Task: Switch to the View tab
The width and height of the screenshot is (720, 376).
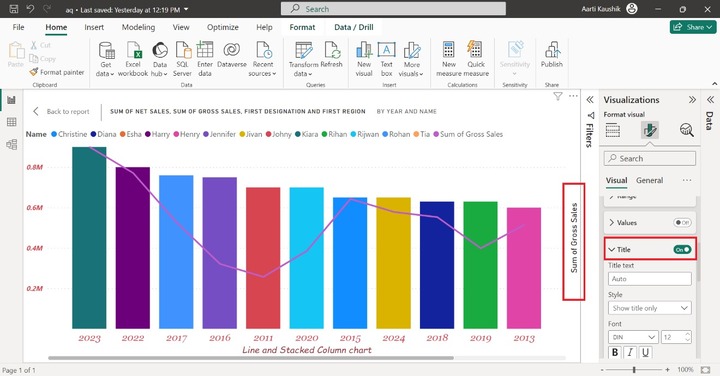Action: 181,27
